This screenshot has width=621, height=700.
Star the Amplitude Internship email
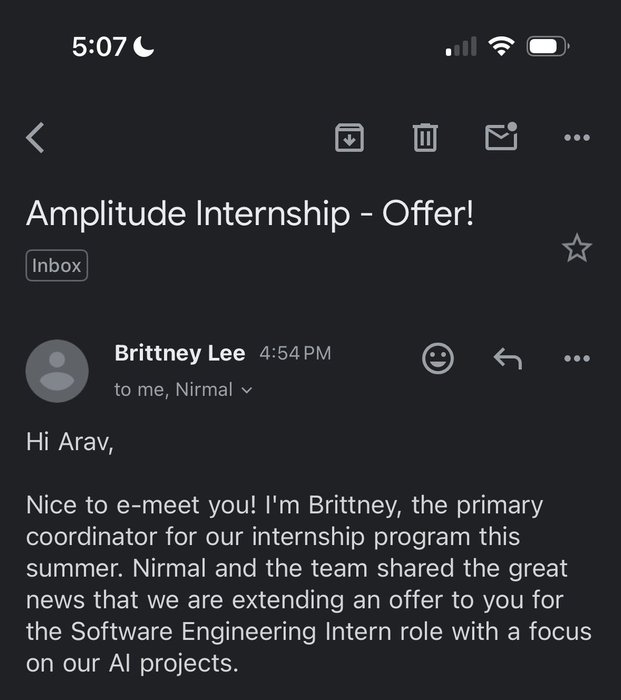577,248
